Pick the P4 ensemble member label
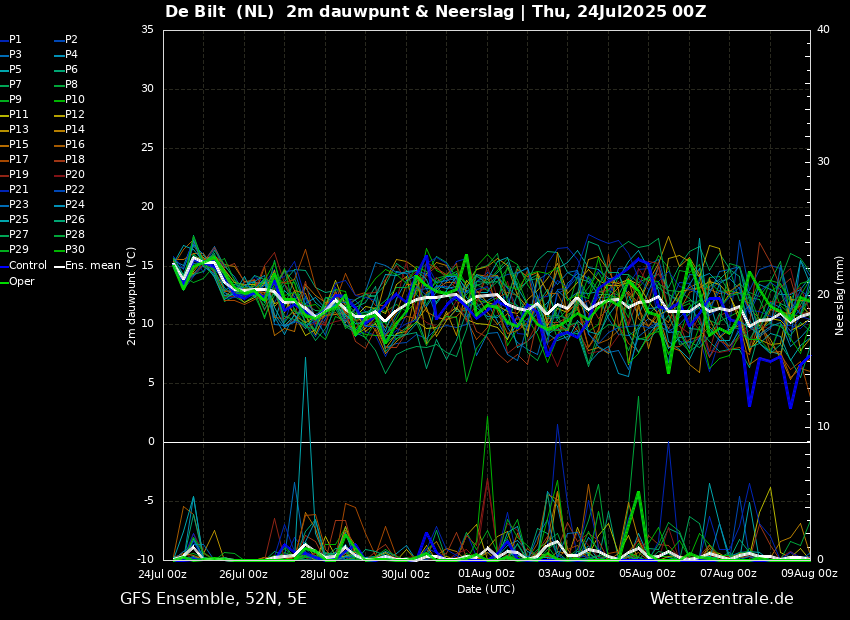The height and width of the screenshot is (620, 850). coord(72,54)
